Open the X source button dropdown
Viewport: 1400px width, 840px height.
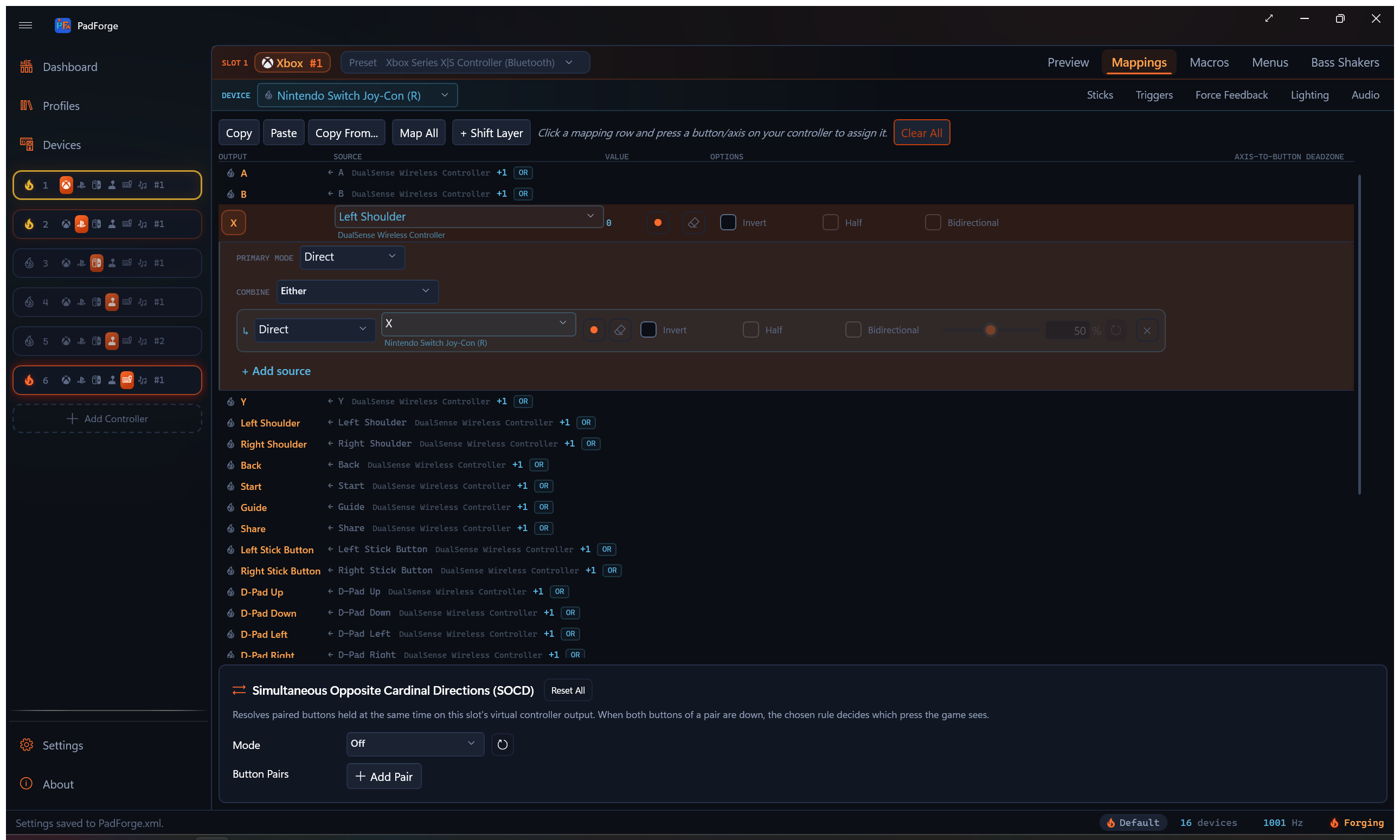[x=479, y=324]
